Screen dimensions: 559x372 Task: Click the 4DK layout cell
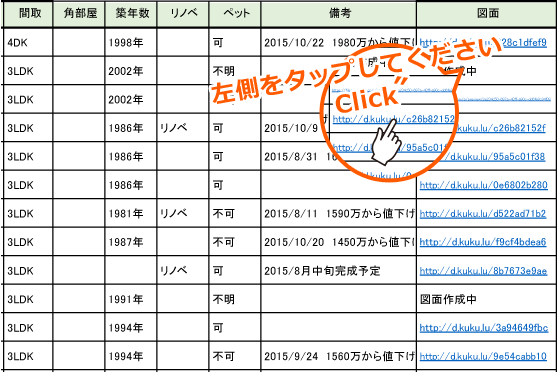click(28, 42)
